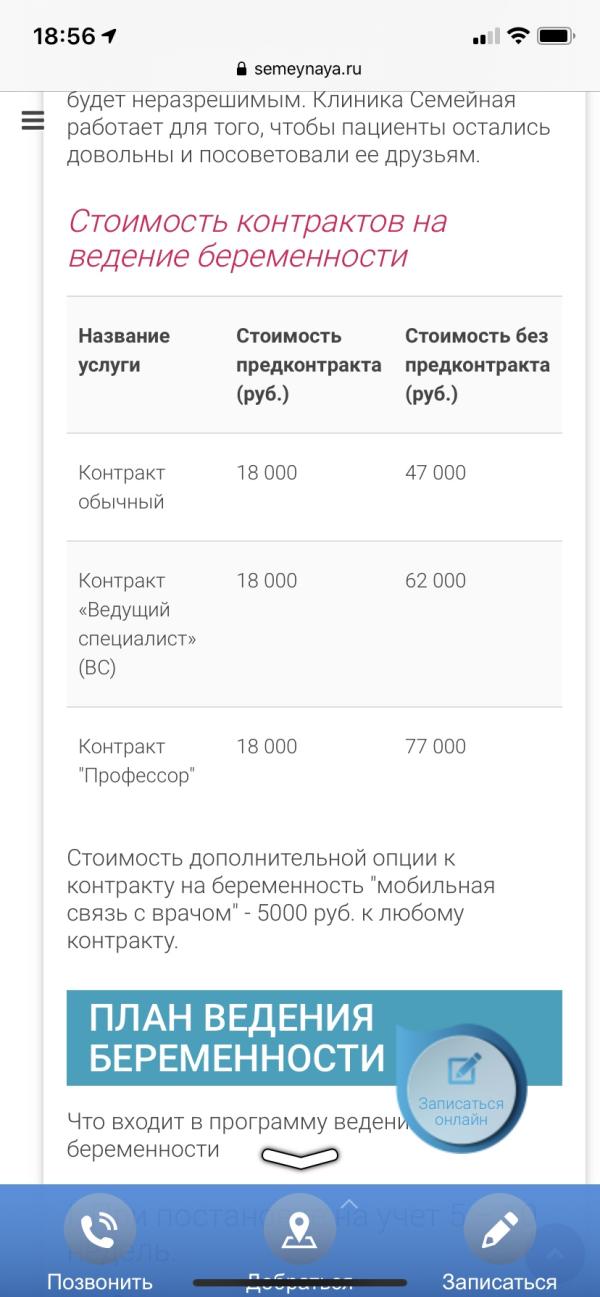The width and height of the screenshot is (600, 1297).
Task: Tap the Стоимость контрактов на ведение беременности heading
Action: 257,238
